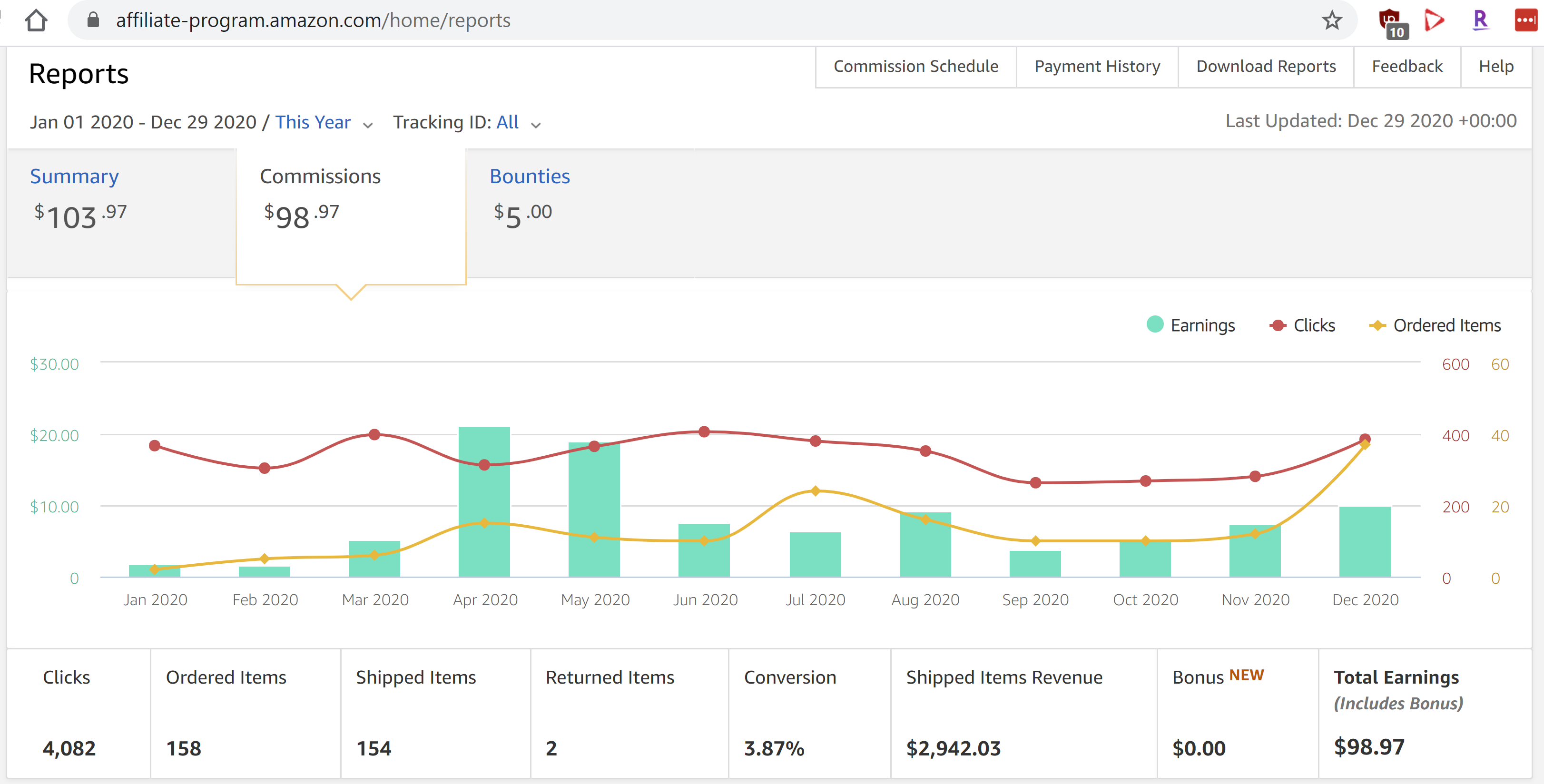This screenshot has height=784, width=1544.
Task: Click the Sep 2020 clicks data point
Action: tap(1035, 482)
